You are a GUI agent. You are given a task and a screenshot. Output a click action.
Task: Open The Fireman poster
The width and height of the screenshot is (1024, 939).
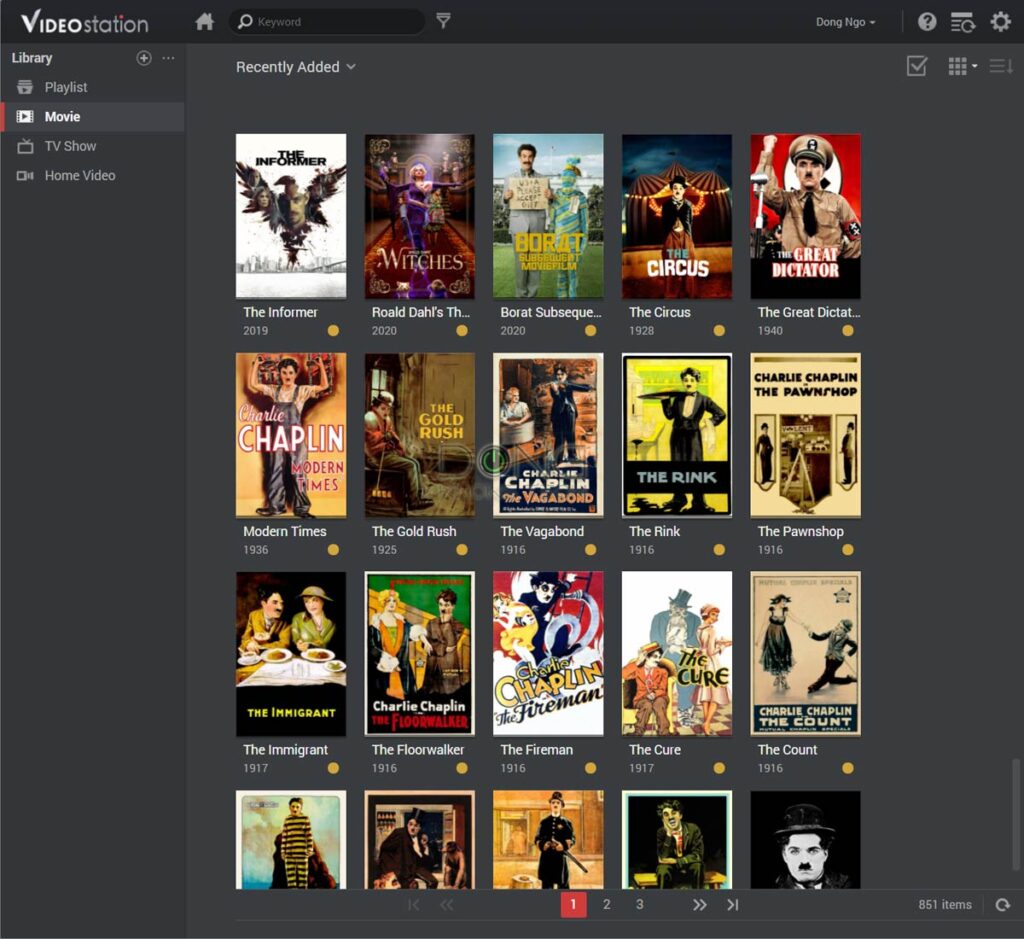tap(549, 654)
